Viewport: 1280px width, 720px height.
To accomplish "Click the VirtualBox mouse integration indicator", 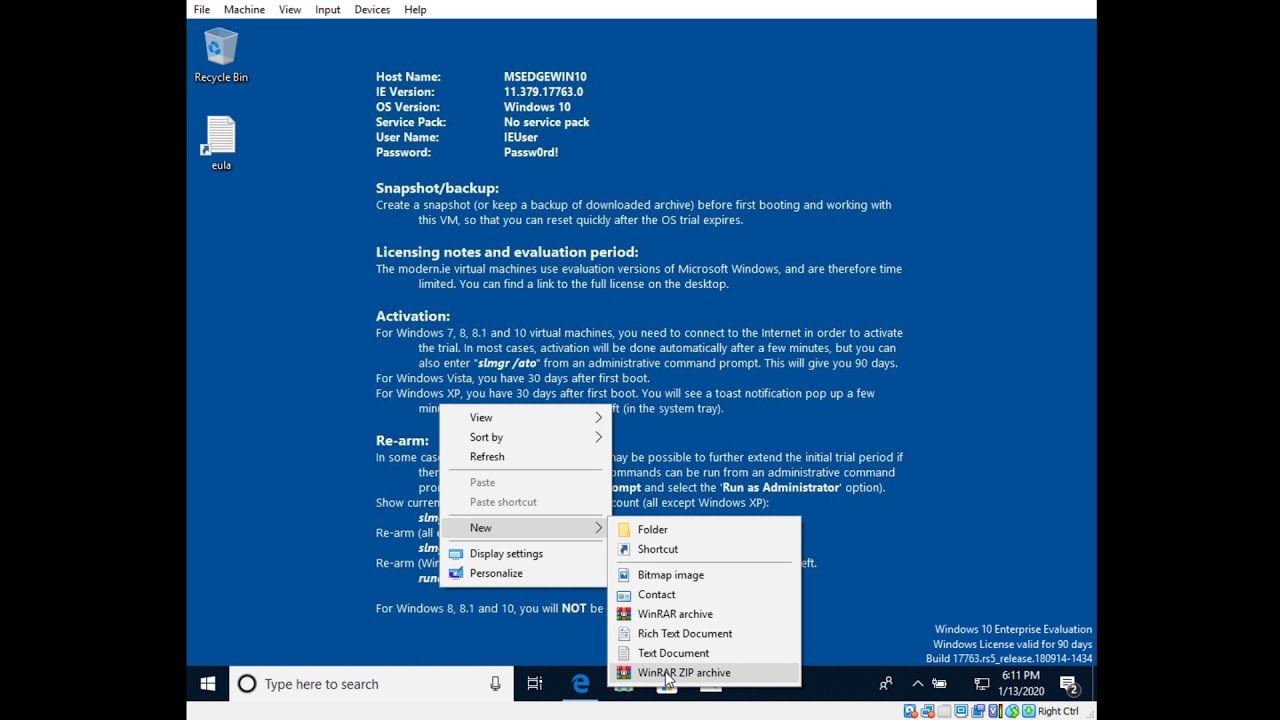I will 1012,711.
